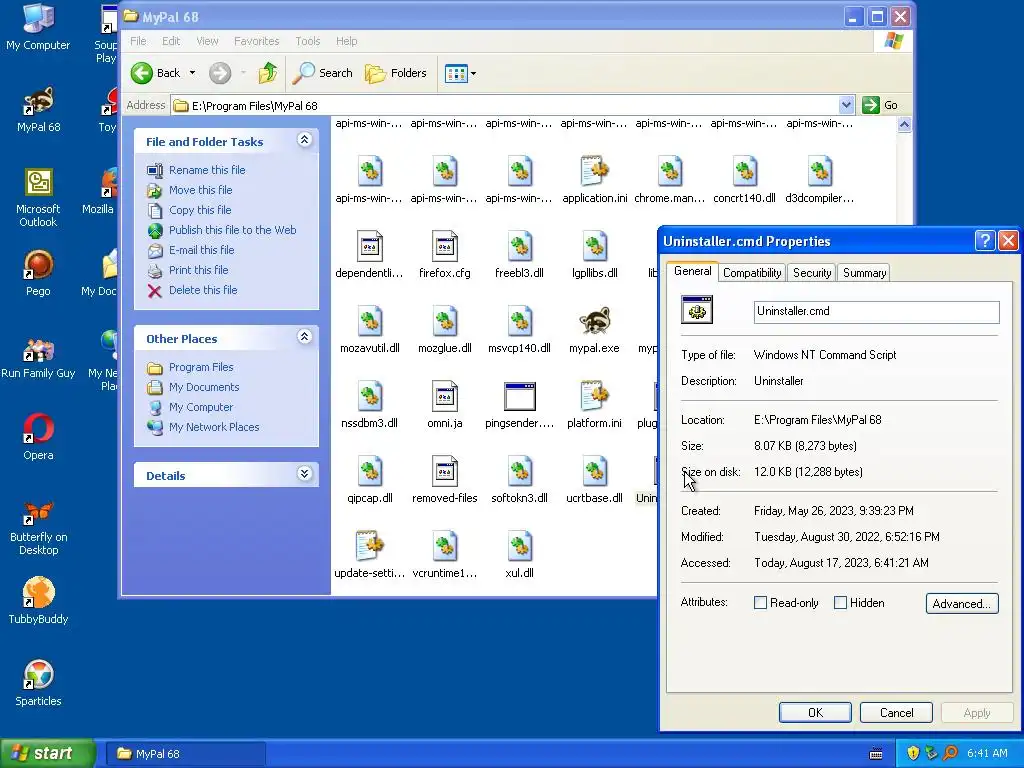Viewport: 1024px width, 768px height.
Task: Click E-mail this file link
Action: pyautogui.click(x=201, y=249)
